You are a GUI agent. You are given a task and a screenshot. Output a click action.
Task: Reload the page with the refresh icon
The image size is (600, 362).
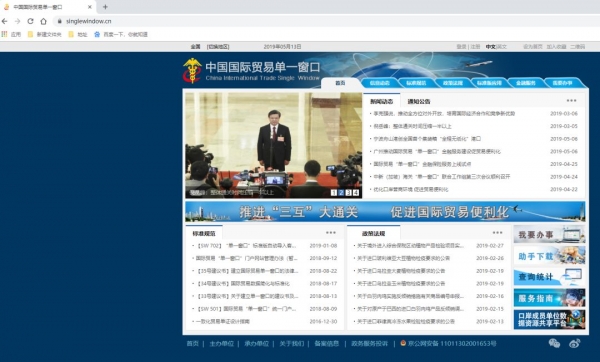[30, 21]
